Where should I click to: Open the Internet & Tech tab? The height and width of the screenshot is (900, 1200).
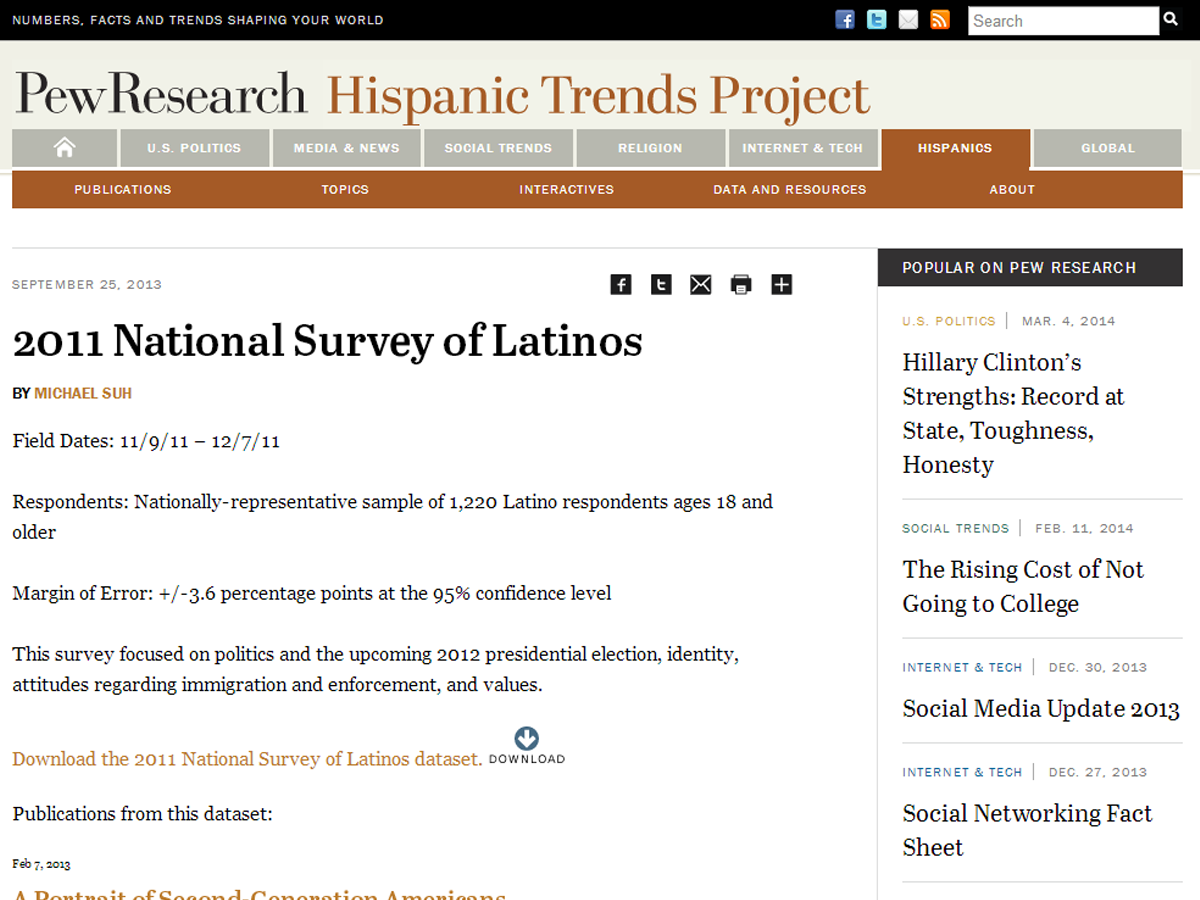(x=802, y=148)
